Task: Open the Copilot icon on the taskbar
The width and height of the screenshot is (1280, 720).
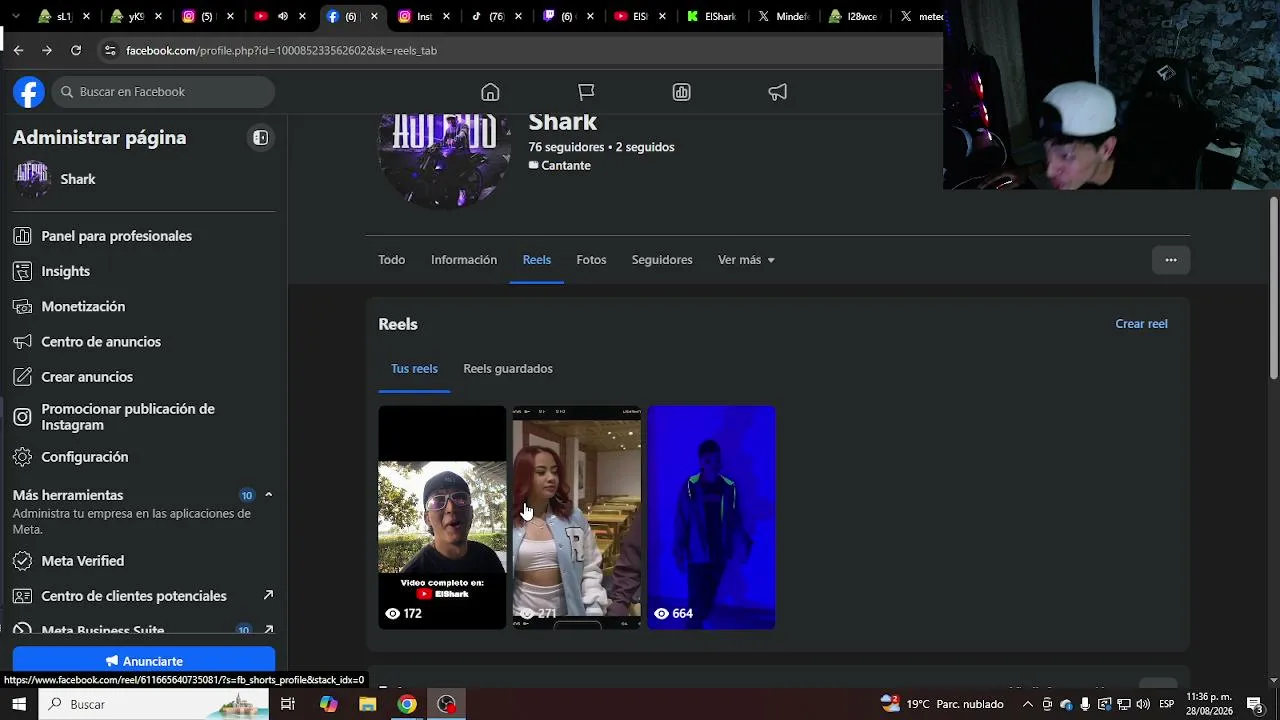Action: tap(329, 704)
